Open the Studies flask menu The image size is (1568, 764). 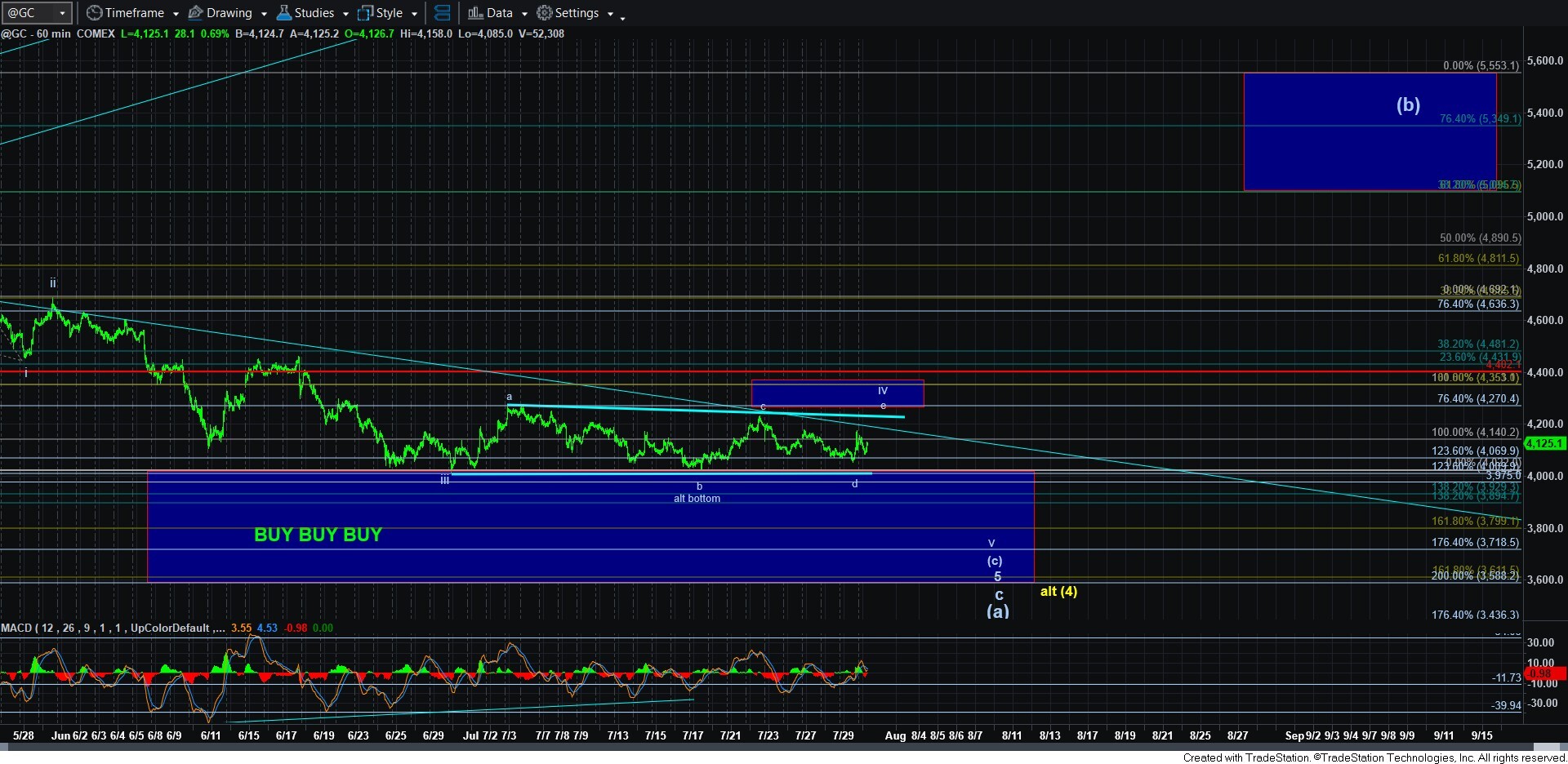tap(312, 13)
